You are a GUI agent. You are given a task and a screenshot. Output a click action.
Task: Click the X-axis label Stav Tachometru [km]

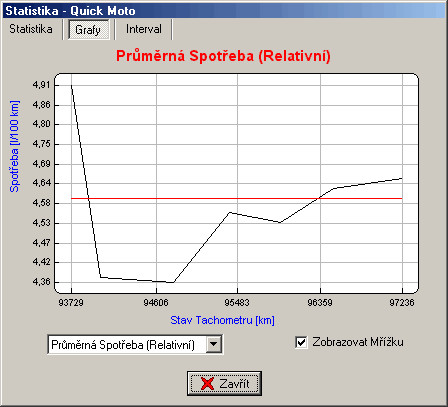coord(222,320)
